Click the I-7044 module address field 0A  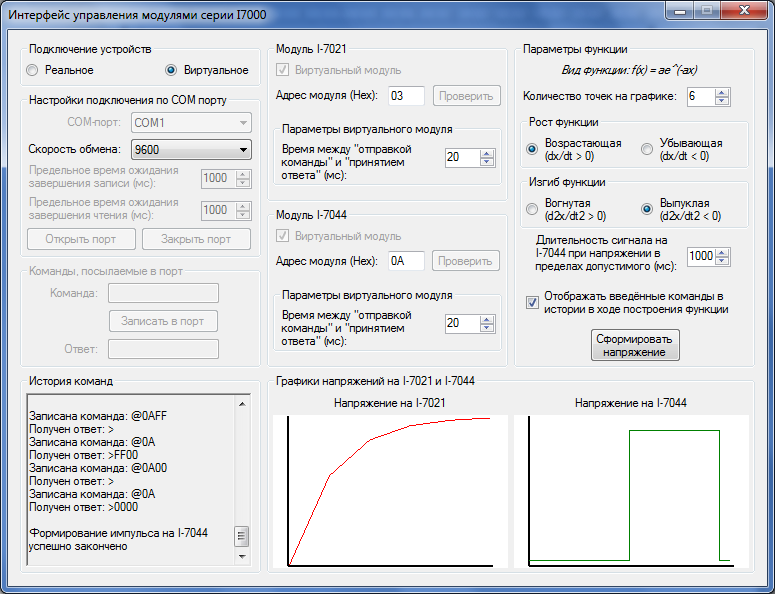[406, 261]
